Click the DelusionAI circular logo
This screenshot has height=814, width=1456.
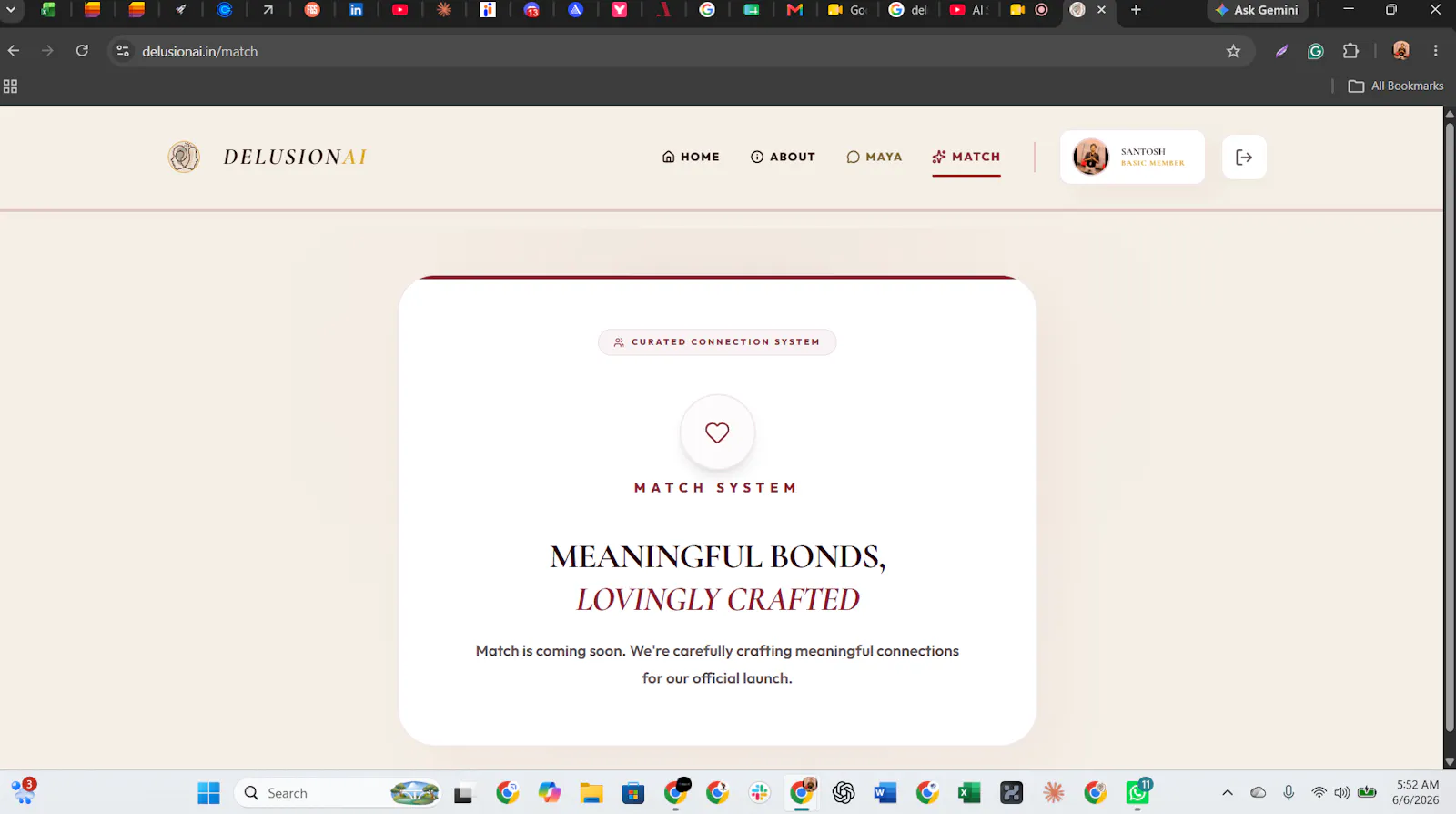click(184, 157)
